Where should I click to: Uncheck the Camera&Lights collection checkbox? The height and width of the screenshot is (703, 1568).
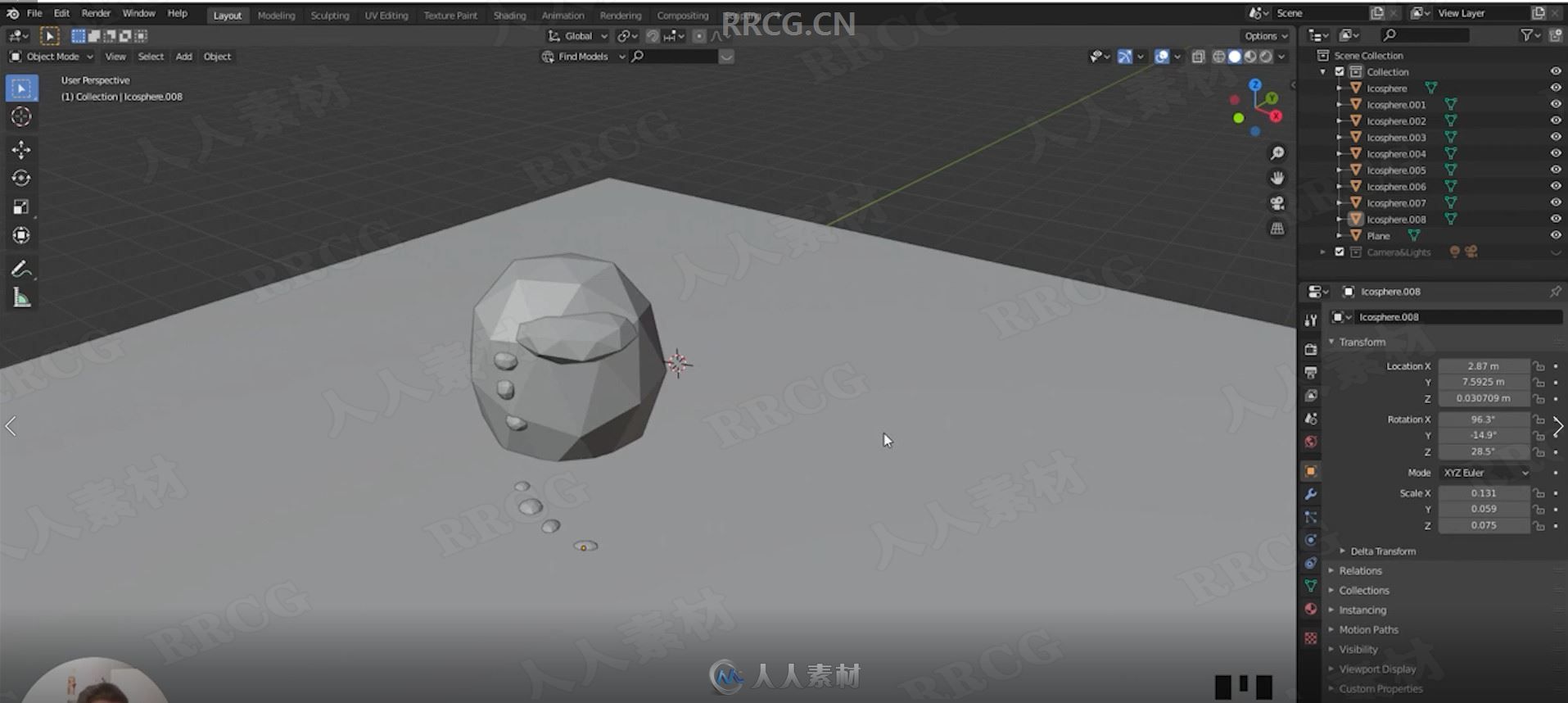point(1340,252)
